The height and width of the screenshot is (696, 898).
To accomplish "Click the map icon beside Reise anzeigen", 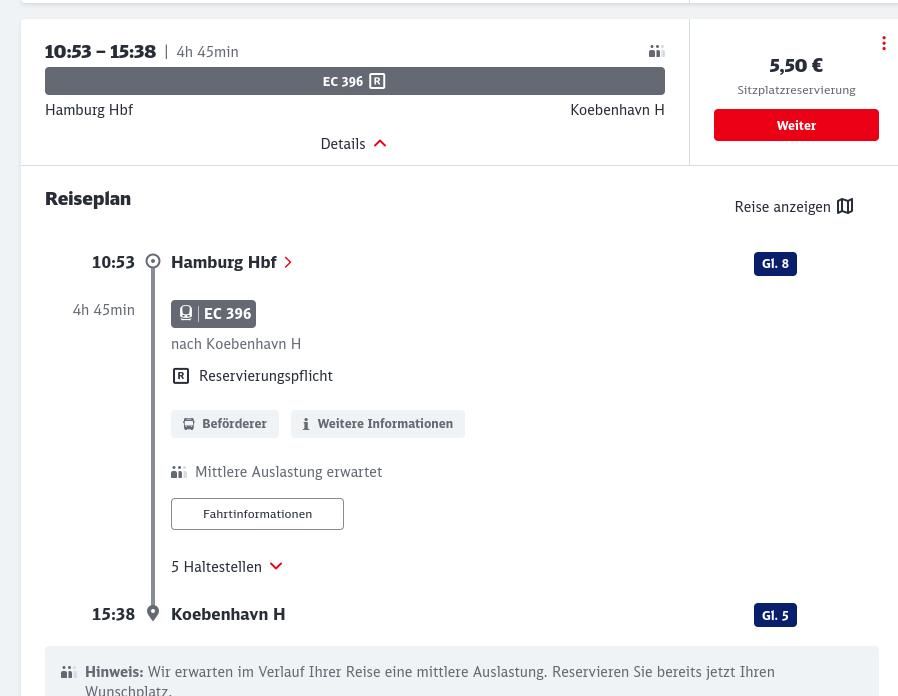I will click(845, 206).
